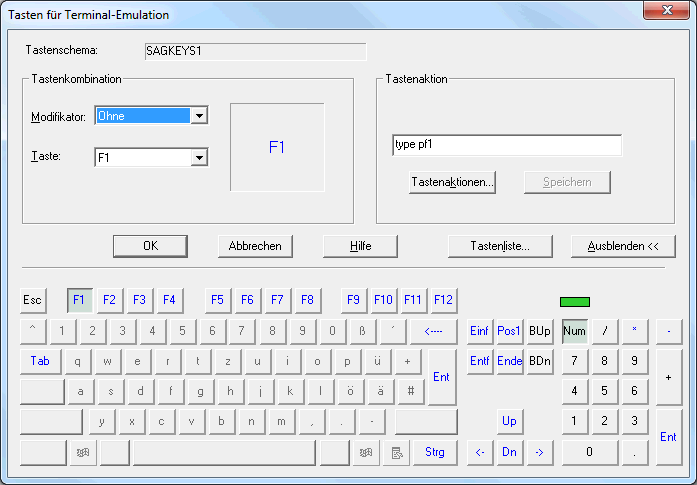Select the backspace <---- key
Screen dimensions: 697x485
[433, 331]
